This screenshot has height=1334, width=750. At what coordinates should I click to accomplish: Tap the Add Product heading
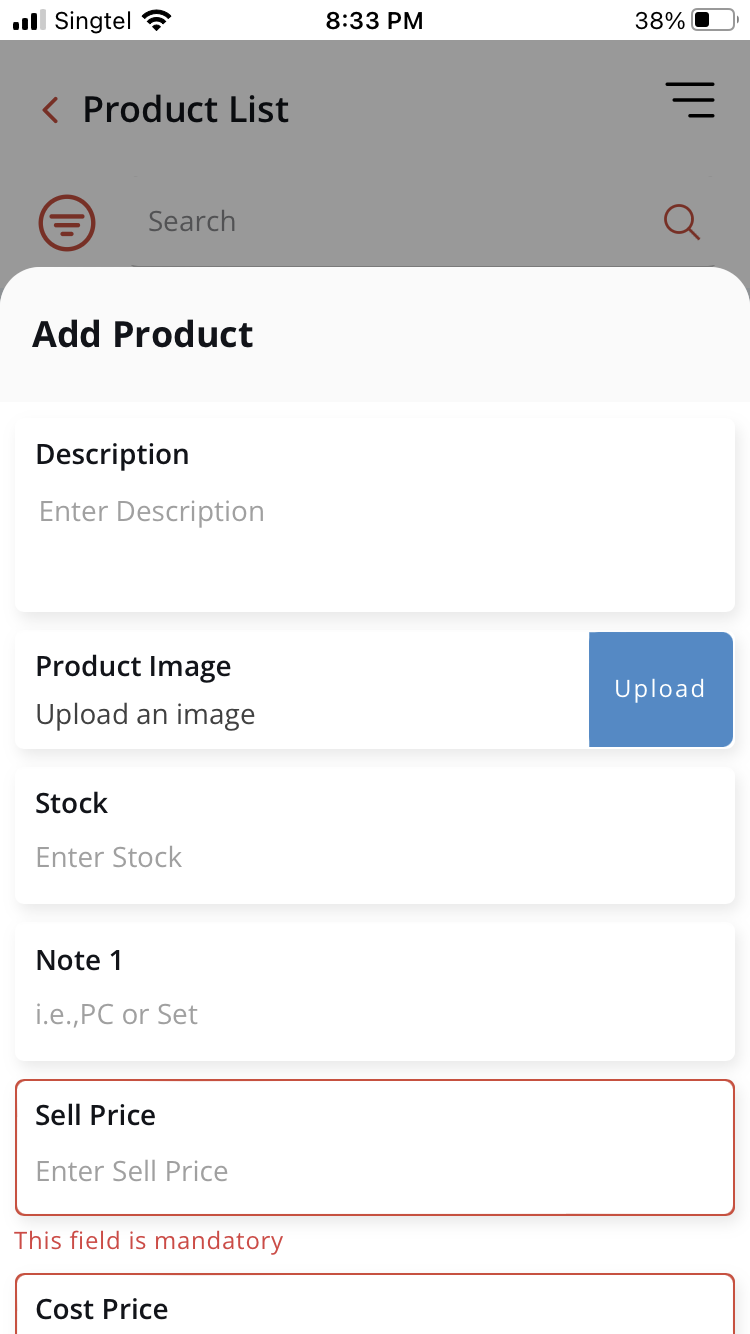(143, 334)
